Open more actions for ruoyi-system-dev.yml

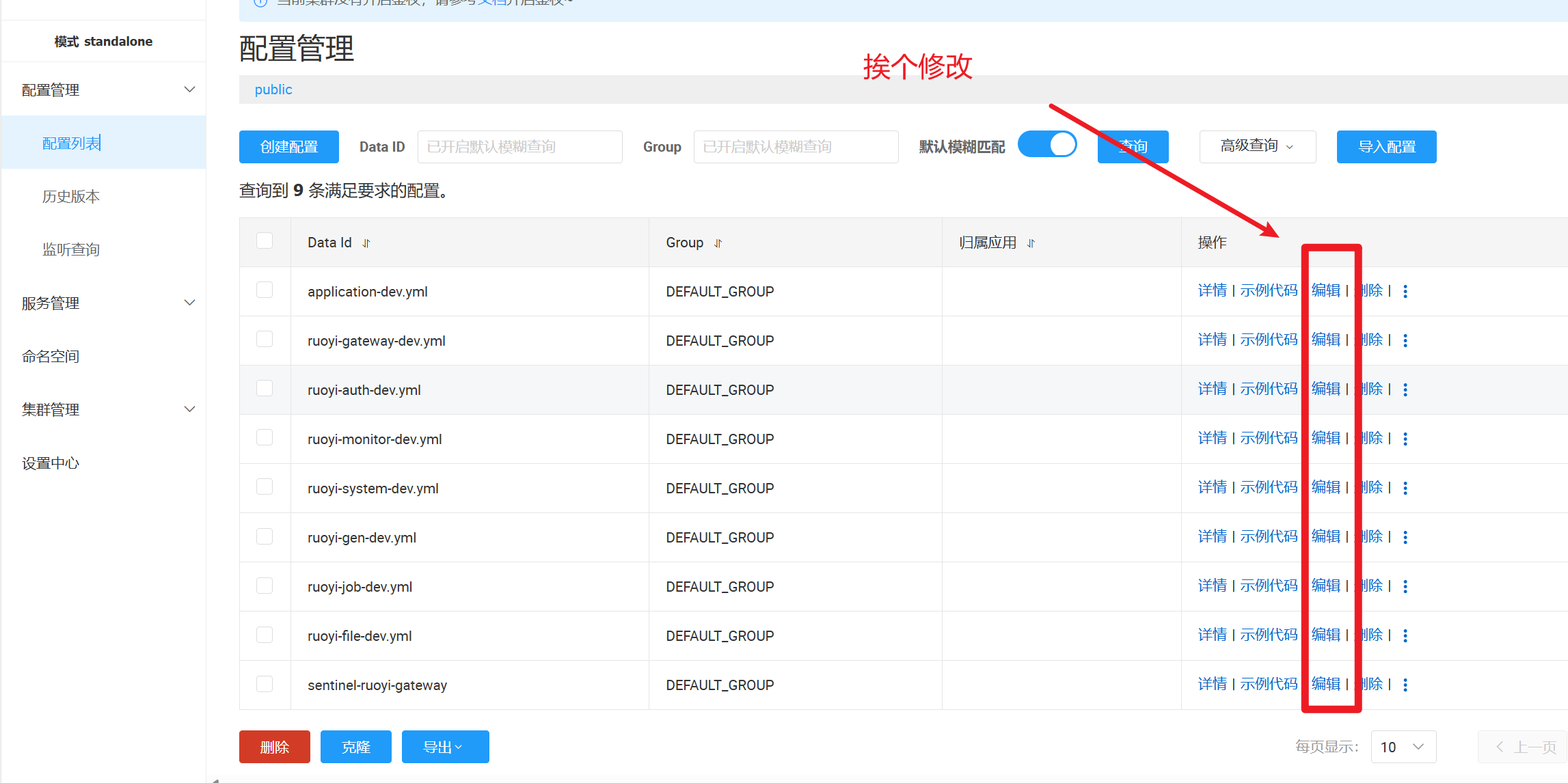click(x=1405, y=489)
